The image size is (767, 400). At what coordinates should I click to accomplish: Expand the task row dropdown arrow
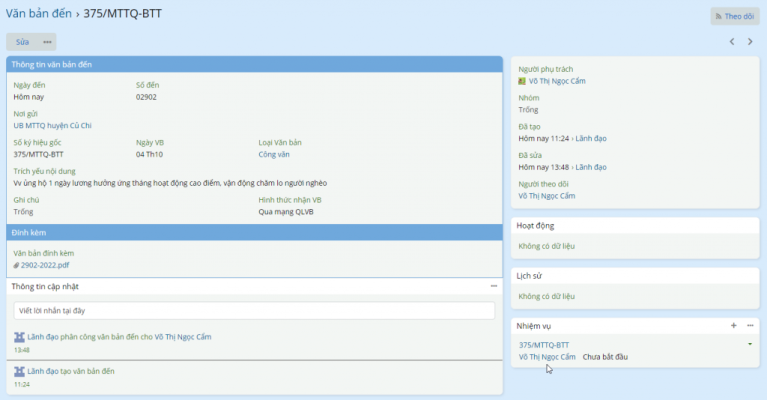pos(750,344)
